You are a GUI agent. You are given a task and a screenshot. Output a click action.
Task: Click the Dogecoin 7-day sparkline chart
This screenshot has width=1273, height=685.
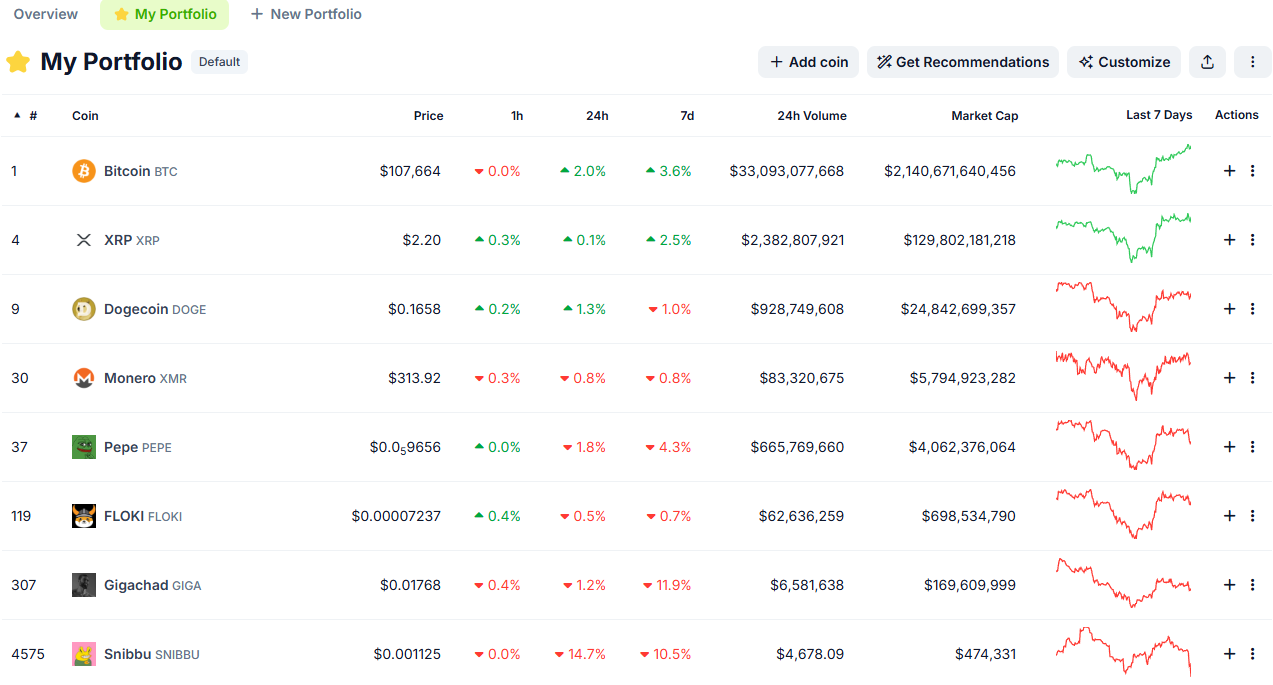pos(1124,307)
